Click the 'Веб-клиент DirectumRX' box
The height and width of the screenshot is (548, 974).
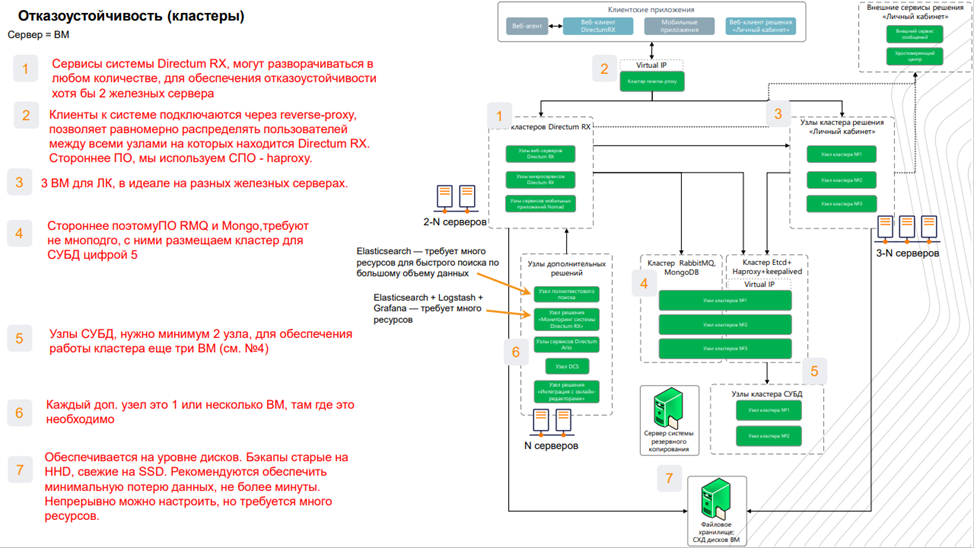click(598, 26)
